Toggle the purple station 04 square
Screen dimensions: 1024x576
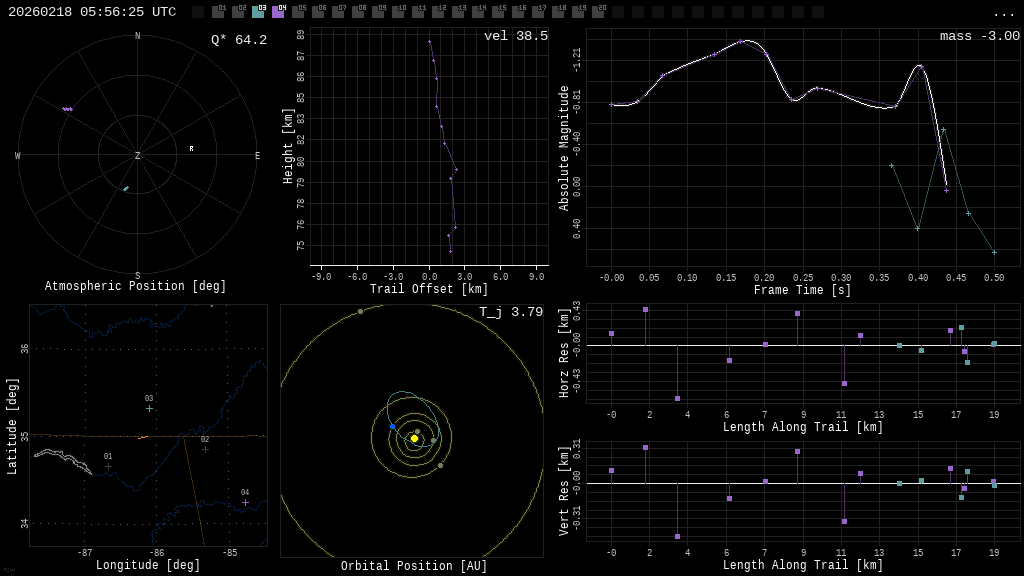[x=278, y=12]
